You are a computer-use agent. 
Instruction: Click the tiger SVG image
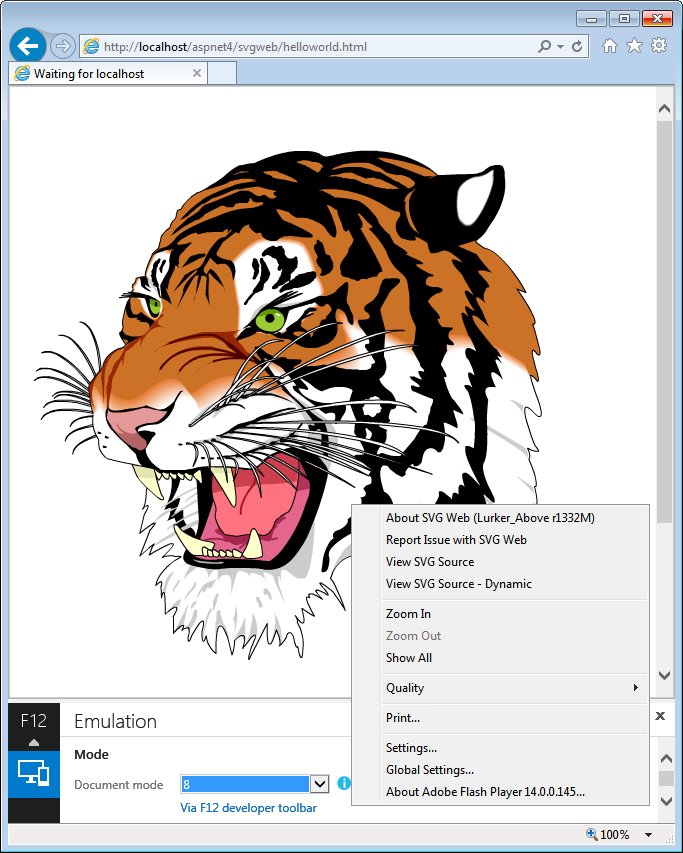(288, 403)
